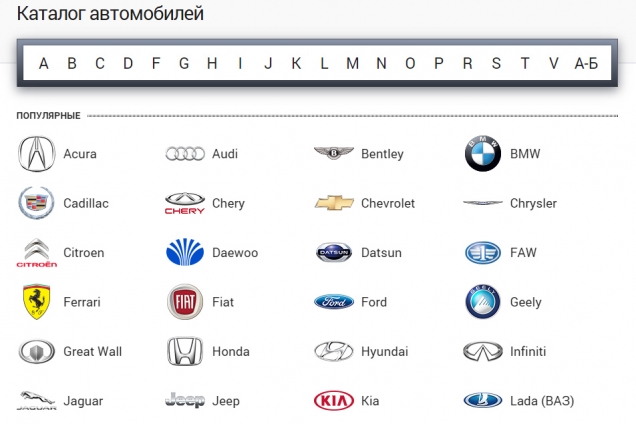This screenshot has height=424, width=636.
Task: Filter brands by letter H
Action: tap(212, 63)
